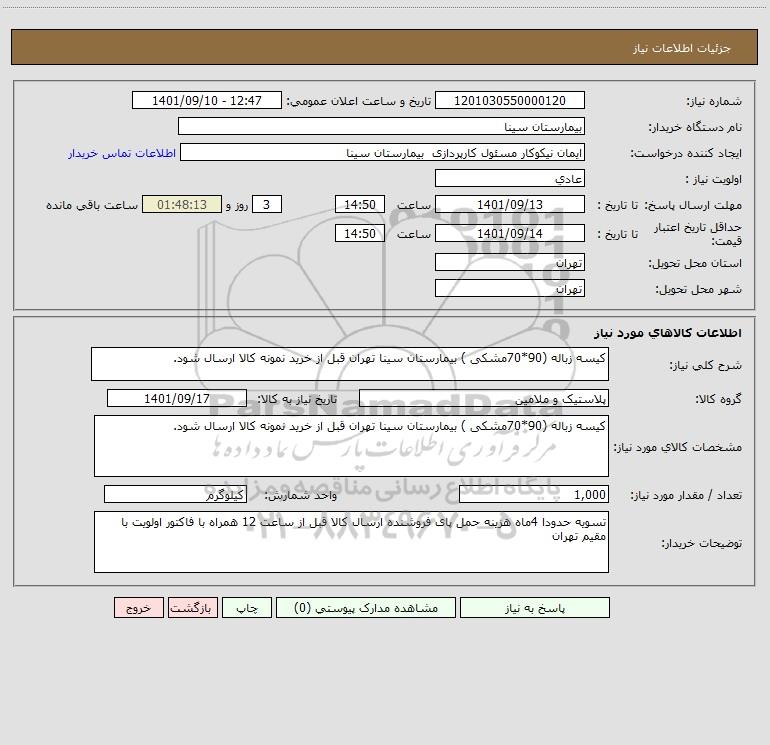Click the چاپ print button
Image resolution: width=770 pixels, height=745 pixels.
(247, 607)
